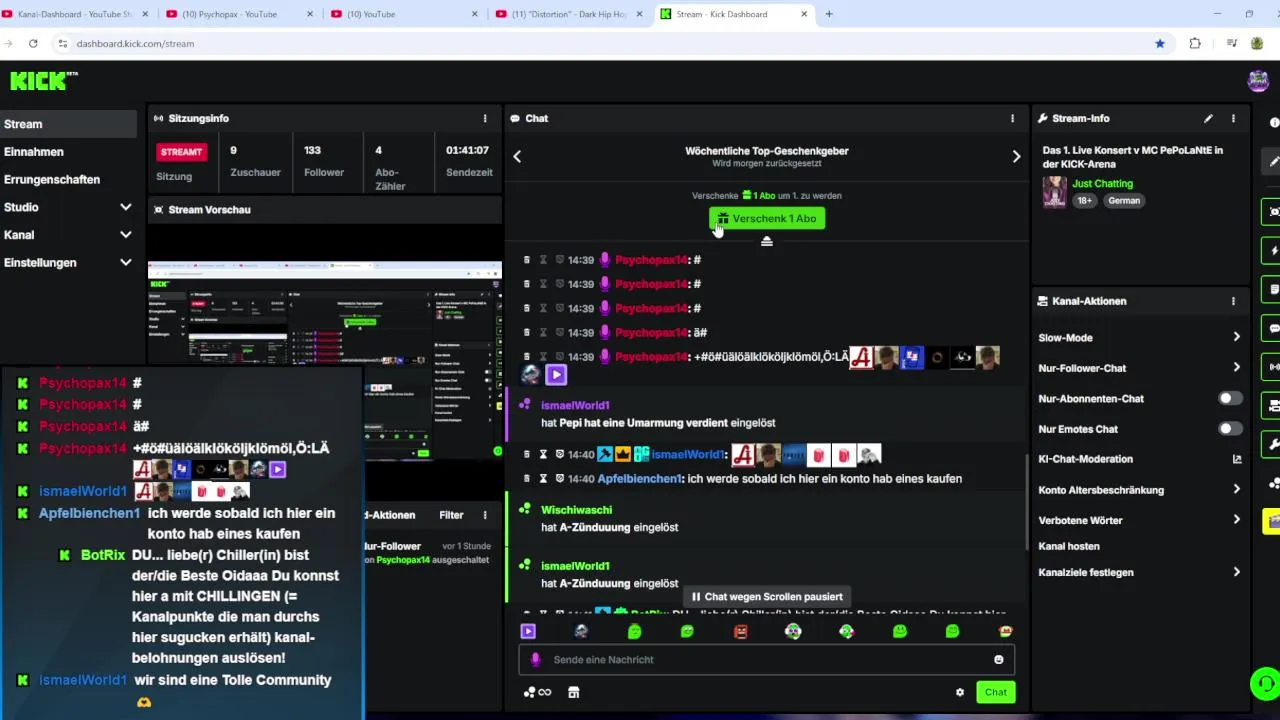Insert red angry face emote
This screenshot has height=720, width=1280.
click(740, 631)
